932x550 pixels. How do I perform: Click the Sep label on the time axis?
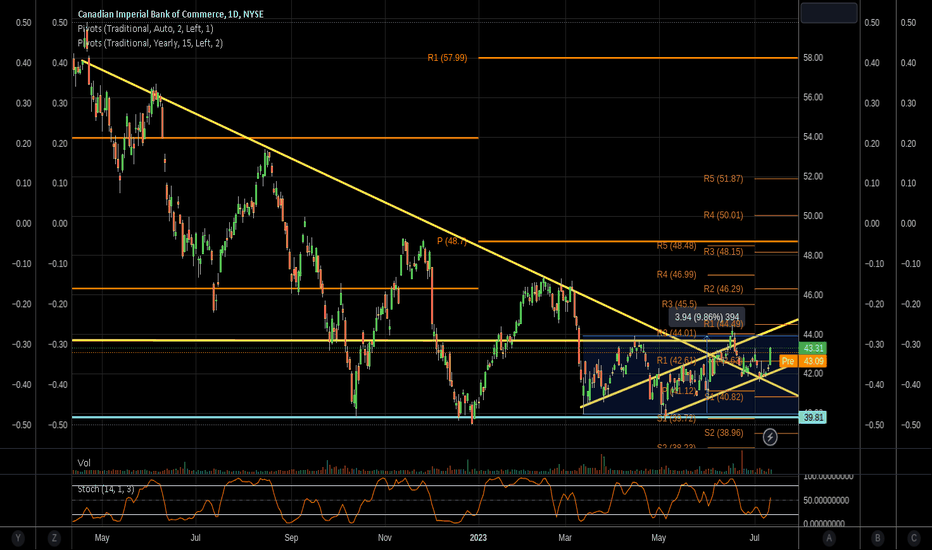291,538
